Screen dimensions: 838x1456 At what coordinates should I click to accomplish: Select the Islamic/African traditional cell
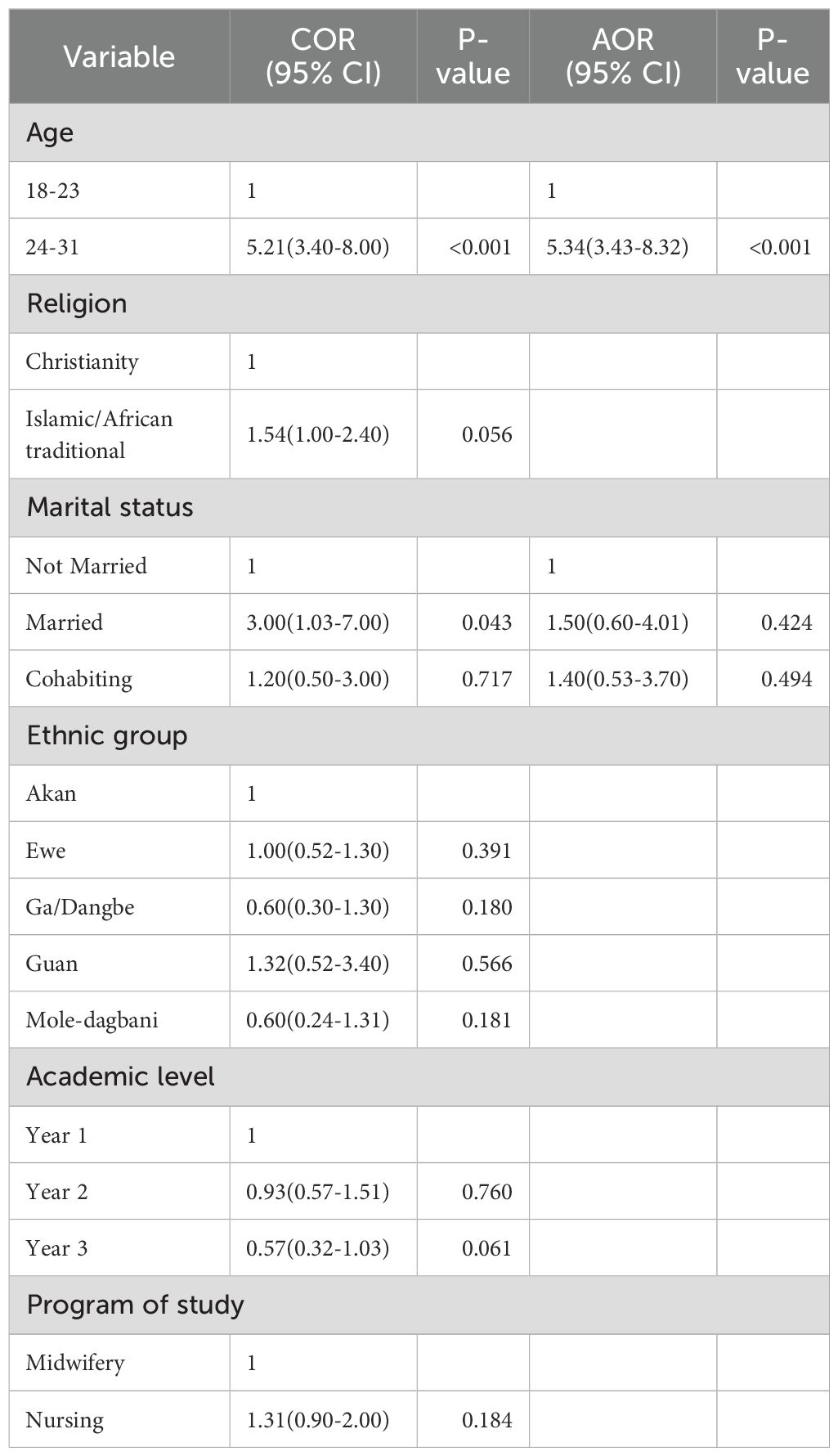click(99, 434)
